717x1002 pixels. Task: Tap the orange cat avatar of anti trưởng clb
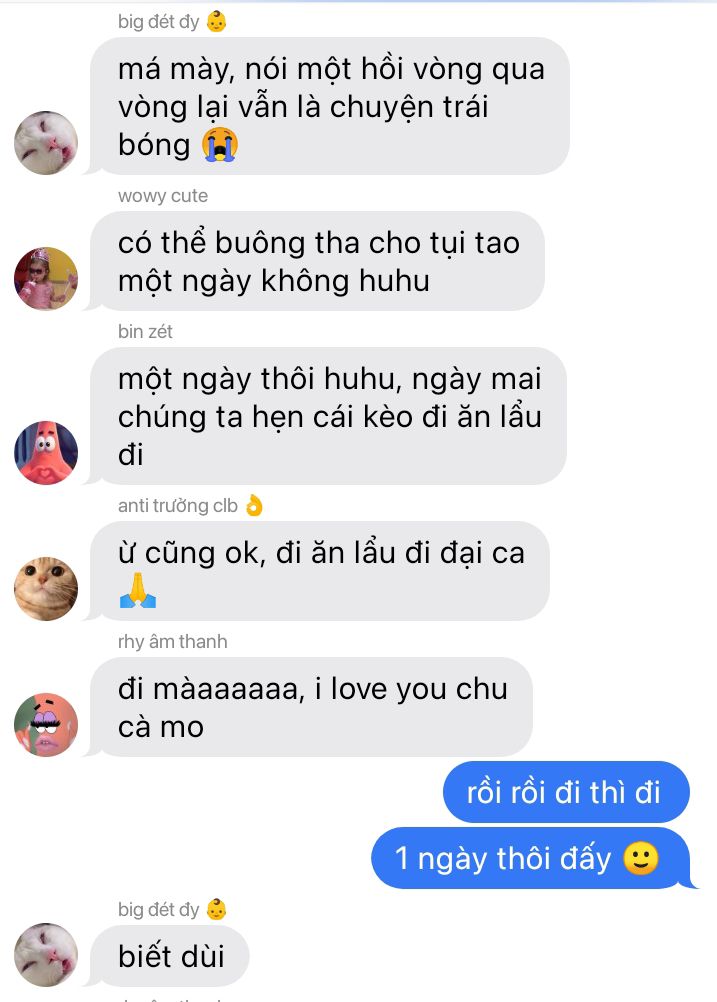click(46, 589)
